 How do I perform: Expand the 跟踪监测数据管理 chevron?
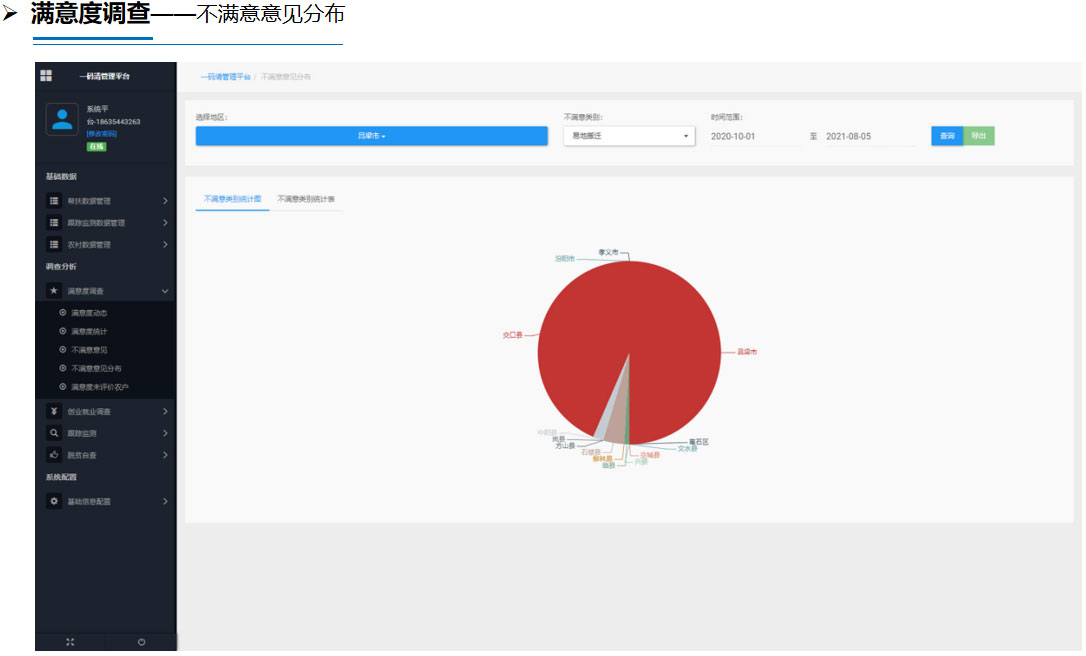coord(165,223)
